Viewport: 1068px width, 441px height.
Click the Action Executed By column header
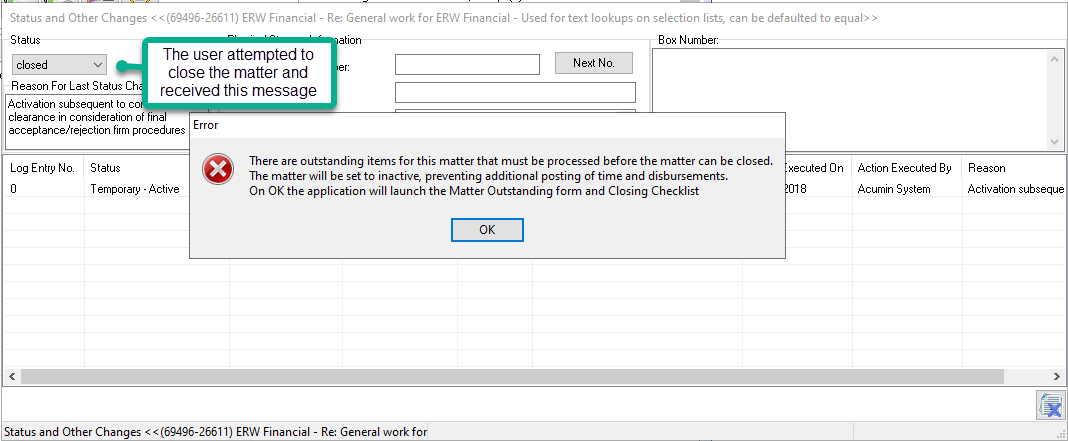click(x=906, y=168)
